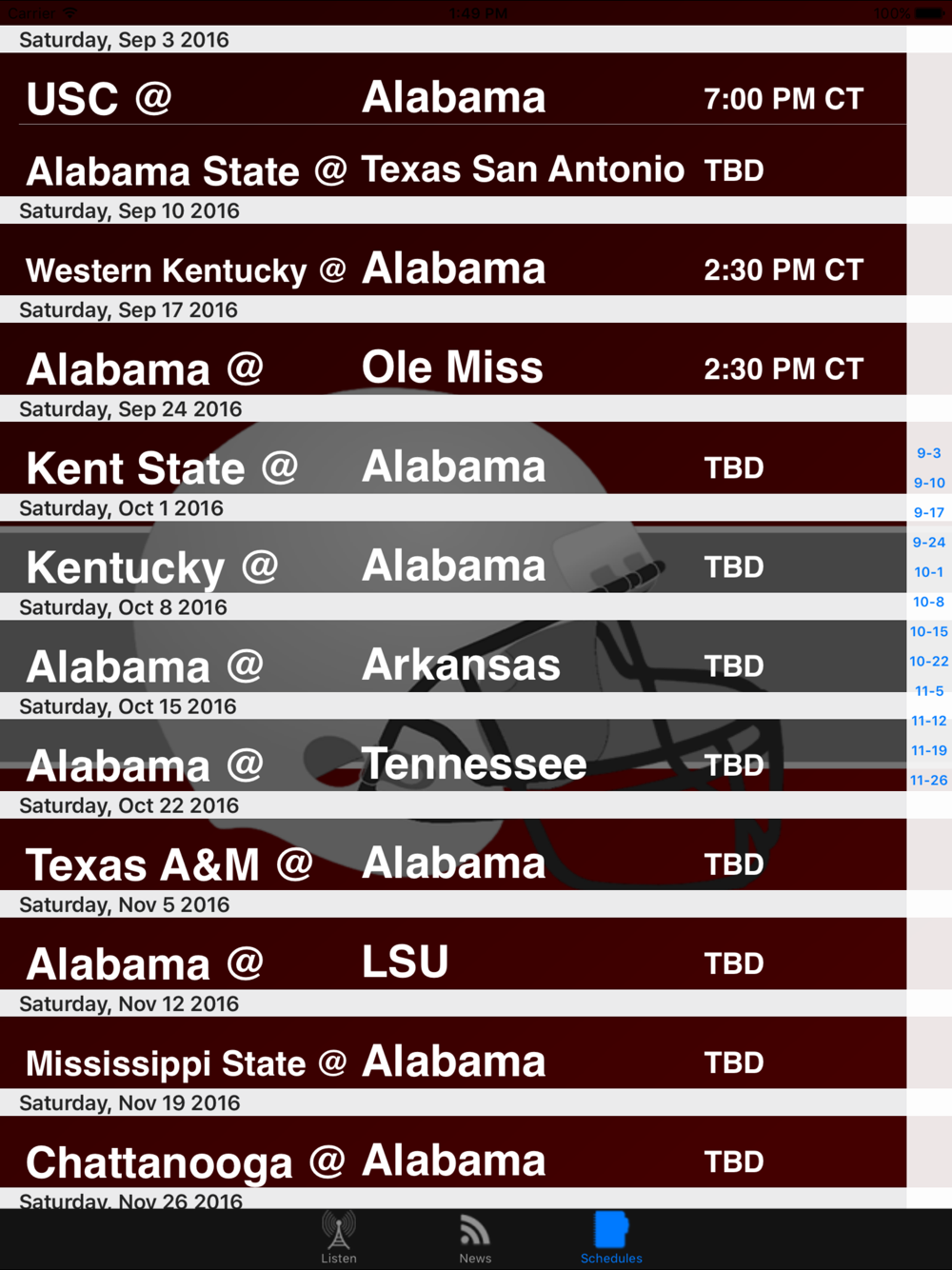Viewport: 952px width, 1270px height.
Task: Select the Schedules tab icon
Action: pos(611,1238)
